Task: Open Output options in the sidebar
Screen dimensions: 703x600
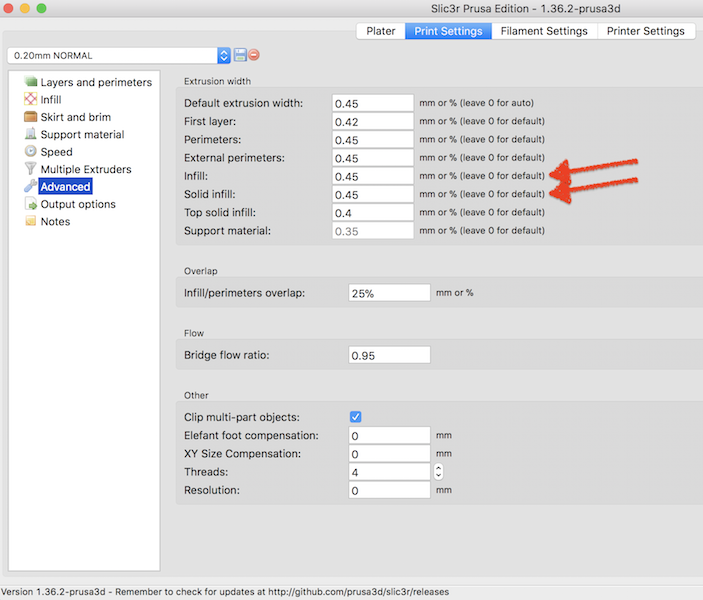Action: click(77, 204)
